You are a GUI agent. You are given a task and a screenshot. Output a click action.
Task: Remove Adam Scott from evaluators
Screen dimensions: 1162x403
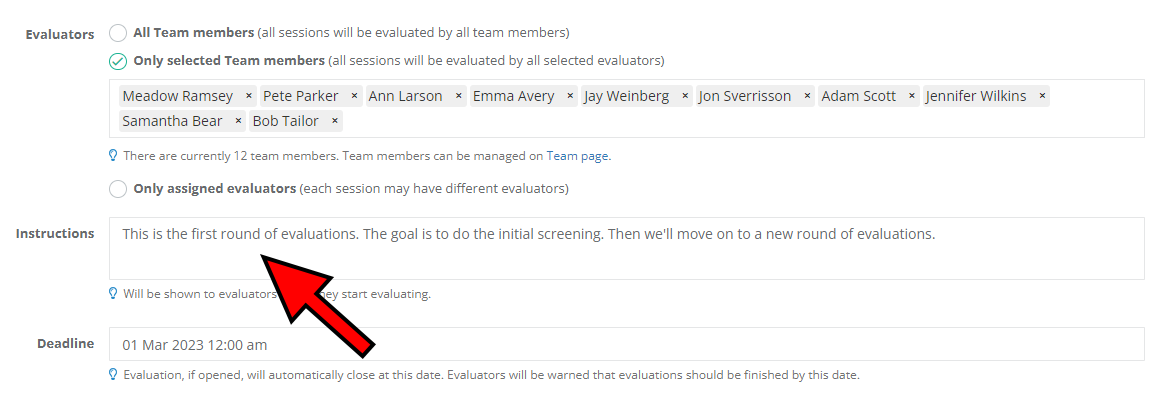tap(911, 96)
